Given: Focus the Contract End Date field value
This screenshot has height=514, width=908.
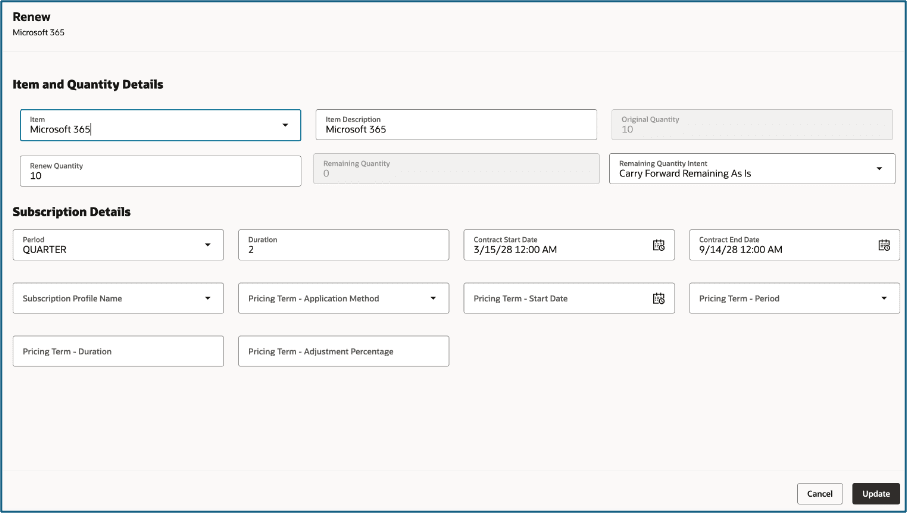Looking at the screenshot, I should pos(740,249).
